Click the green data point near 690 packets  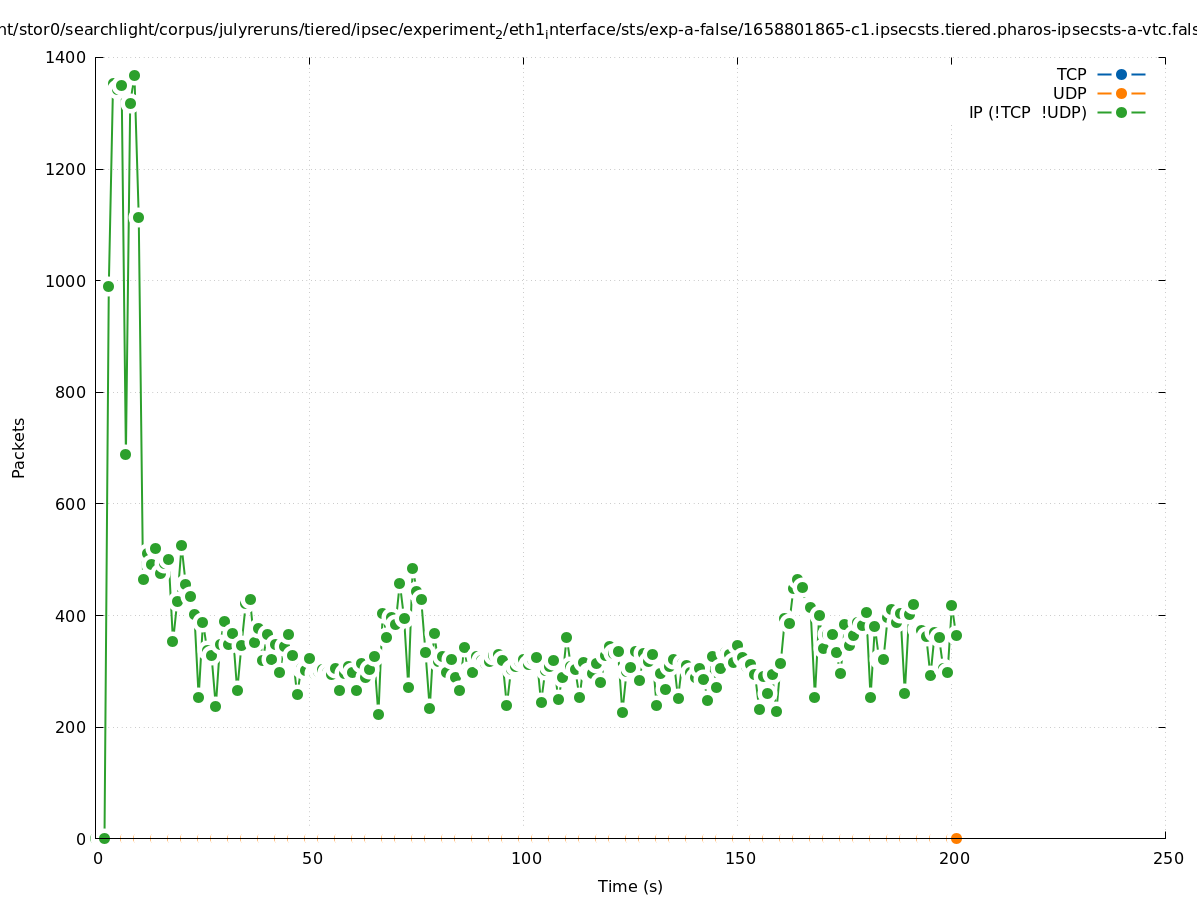tap(125, 454)
